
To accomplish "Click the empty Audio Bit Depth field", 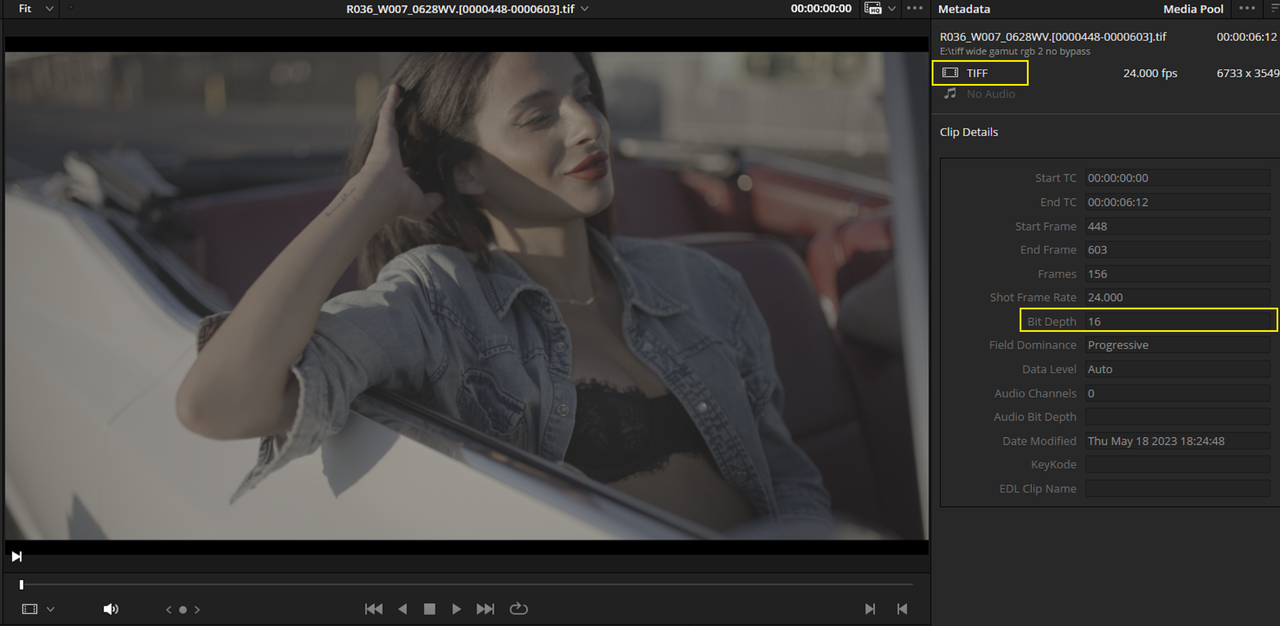I will point(1177,417).
